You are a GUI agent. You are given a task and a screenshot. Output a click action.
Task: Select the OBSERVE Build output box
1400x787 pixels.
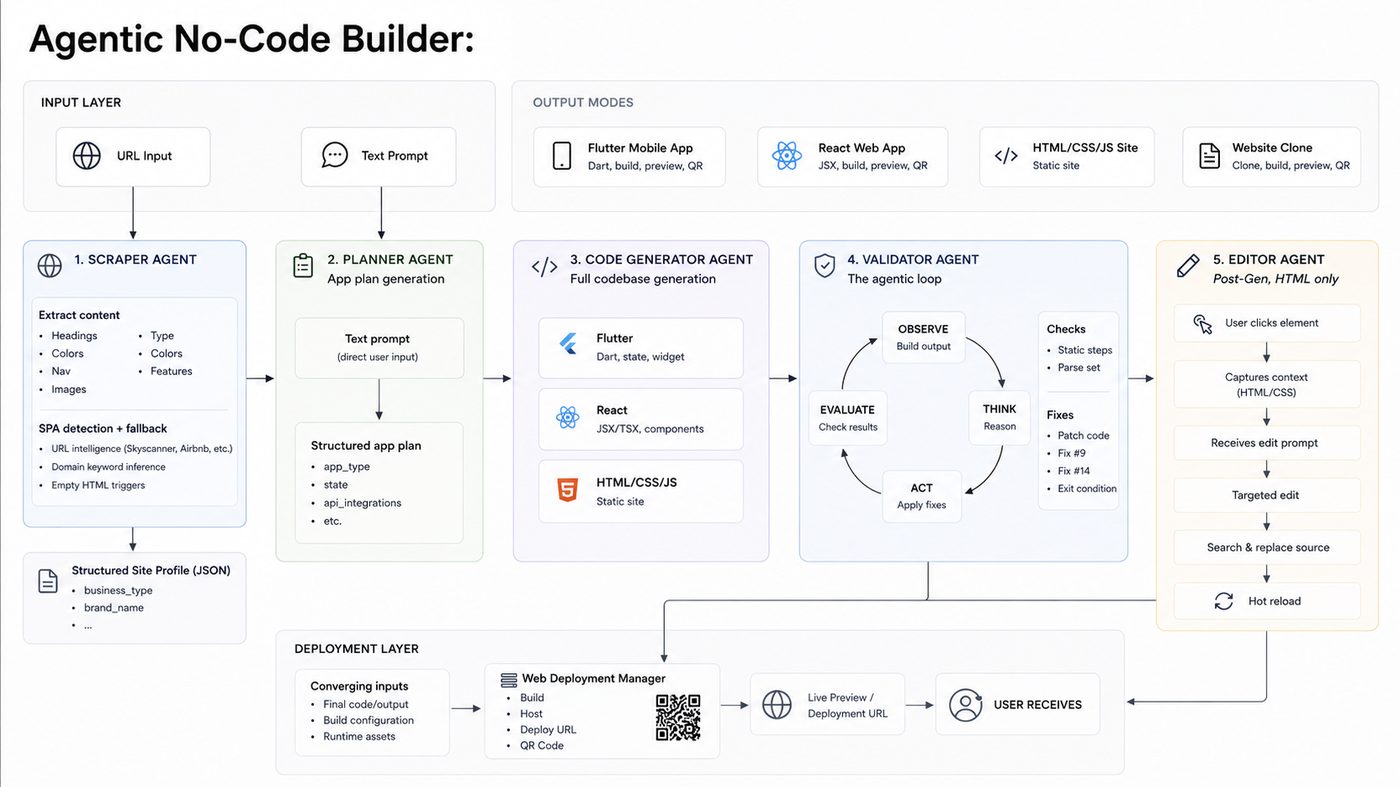click(x=923, y=338)
